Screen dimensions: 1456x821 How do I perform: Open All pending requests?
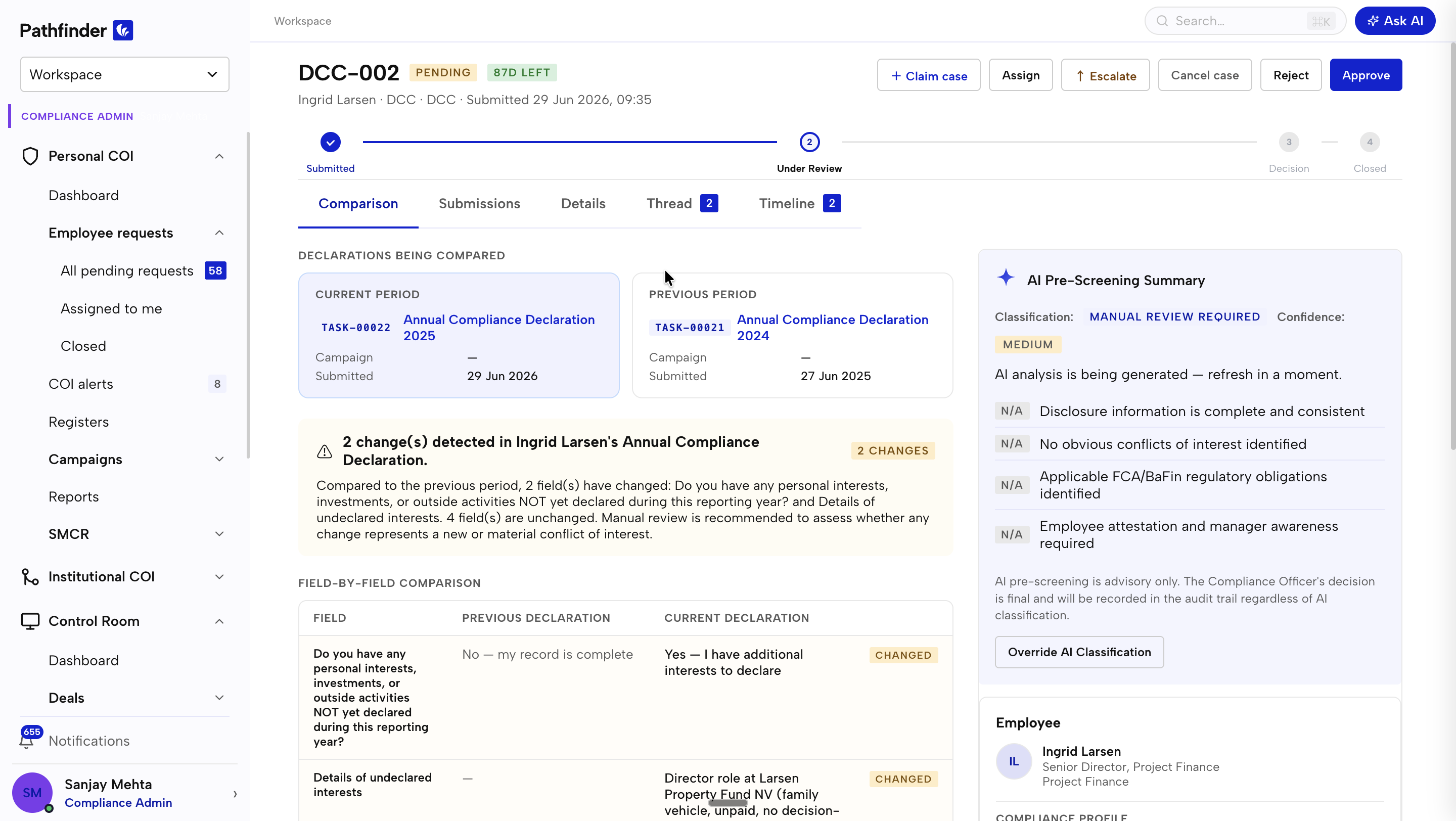pyautogui.click(x=127, y=270)
